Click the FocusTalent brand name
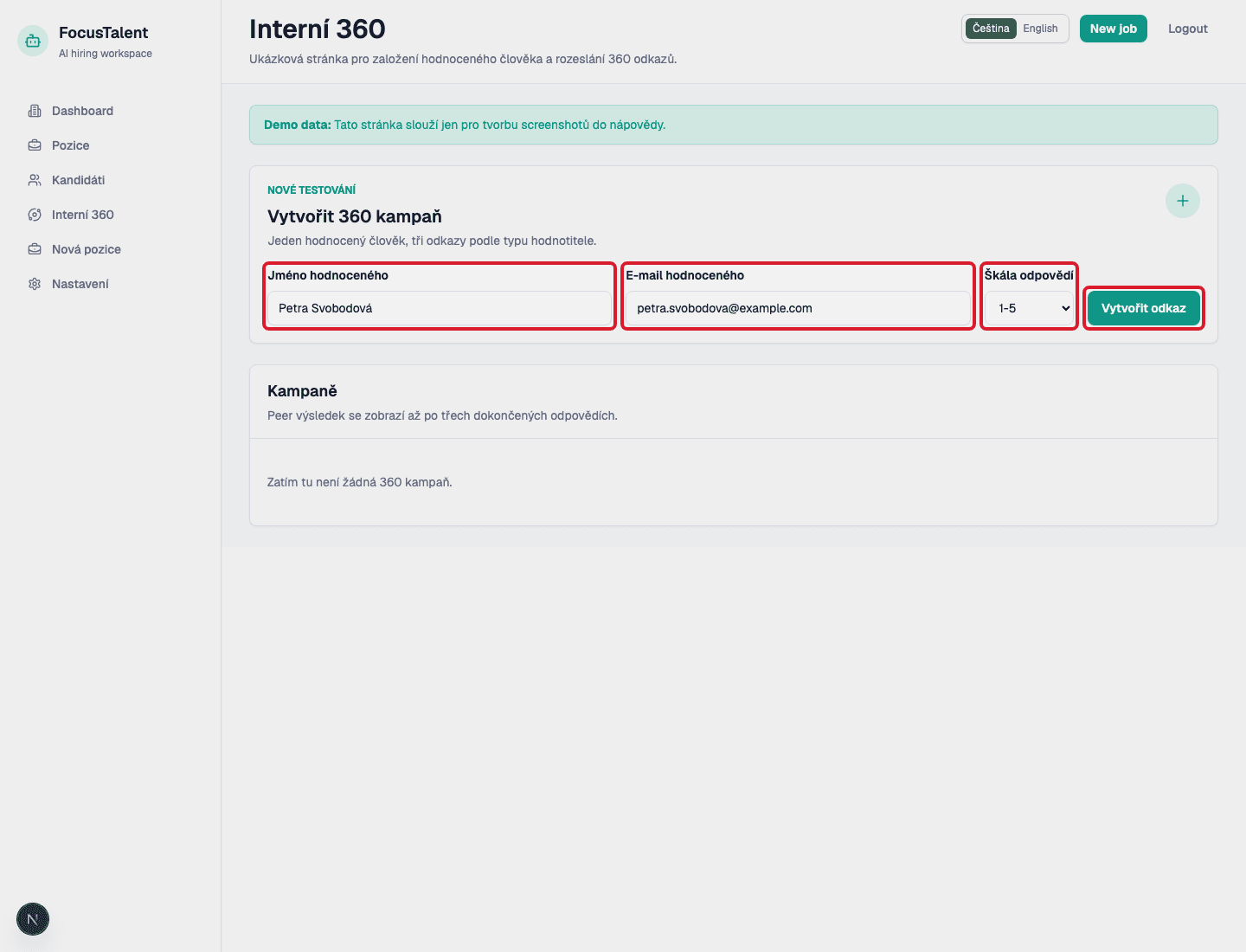This screenshot has height=952, width=1246. click(103, 33)
